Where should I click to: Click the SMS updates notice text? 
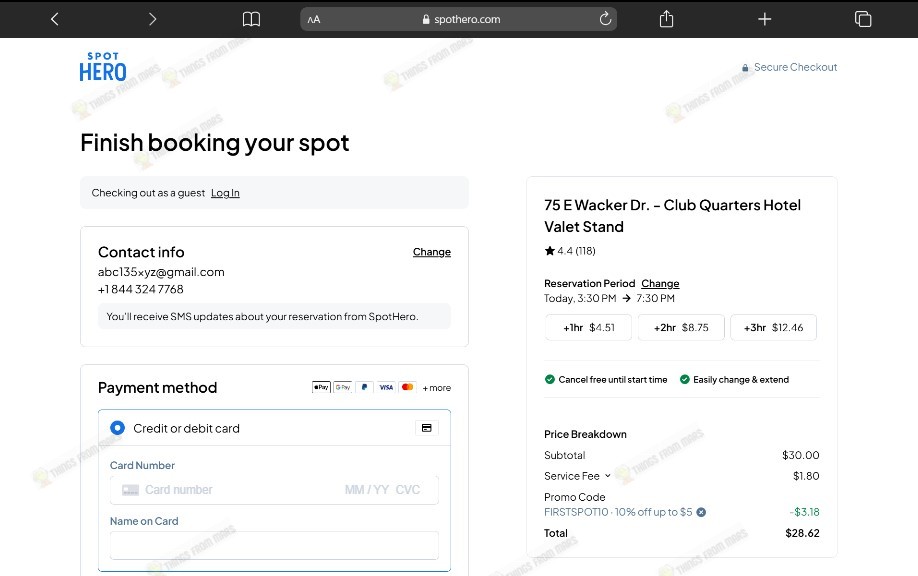[x=262, y=317]
